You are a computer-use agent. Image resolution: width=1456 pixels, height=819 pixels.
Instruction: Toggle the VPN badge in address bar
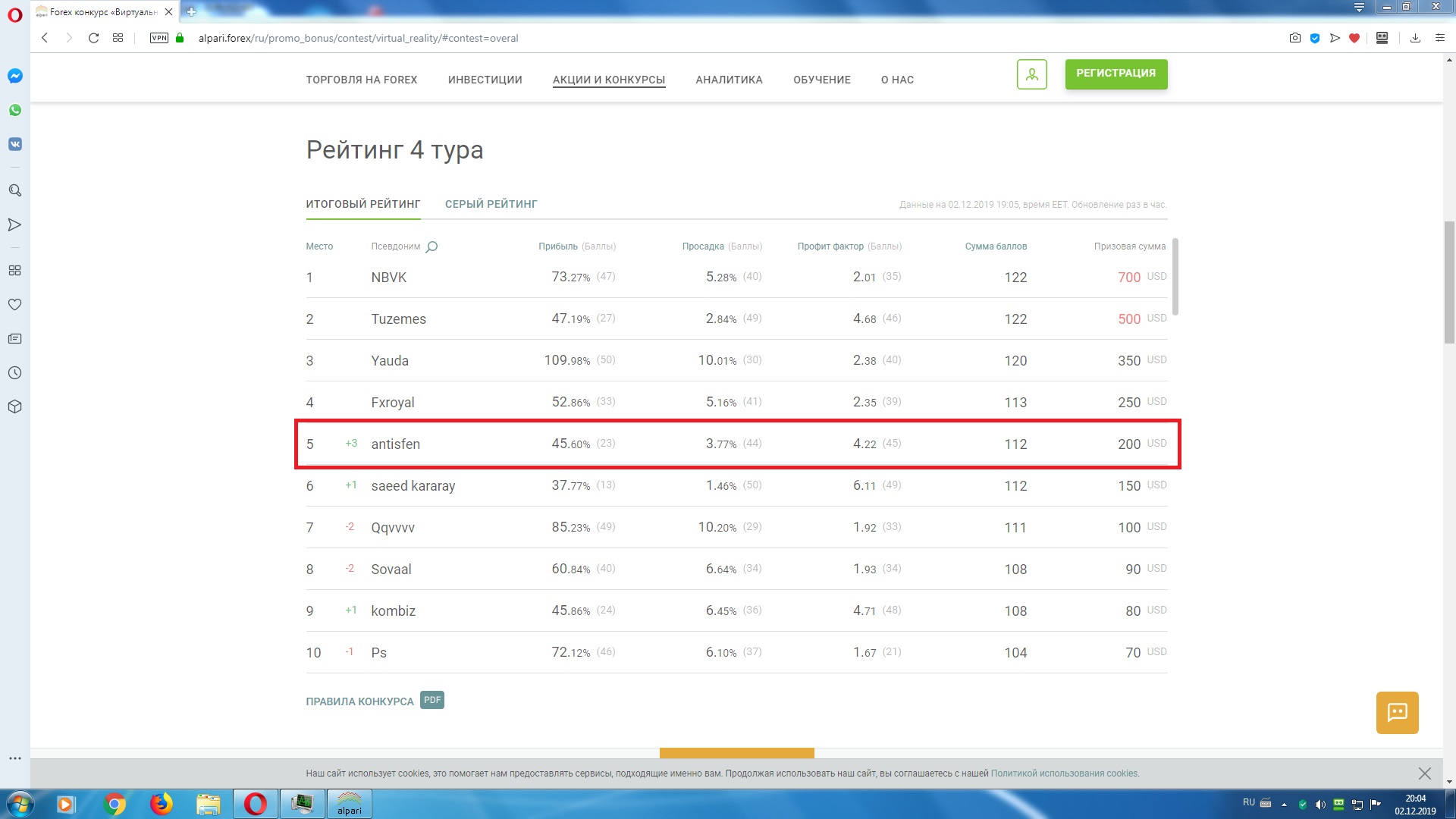159,38
